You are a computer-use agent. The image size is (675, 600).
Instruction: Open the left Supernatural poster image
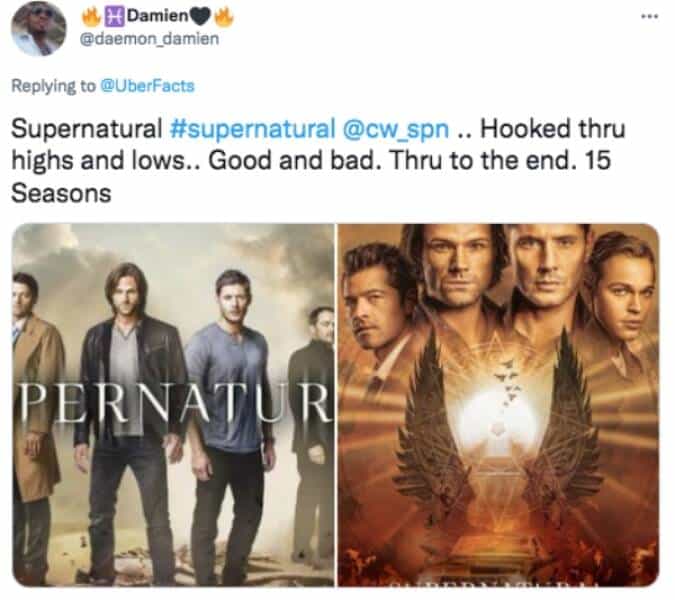click(x=173, y=405)
